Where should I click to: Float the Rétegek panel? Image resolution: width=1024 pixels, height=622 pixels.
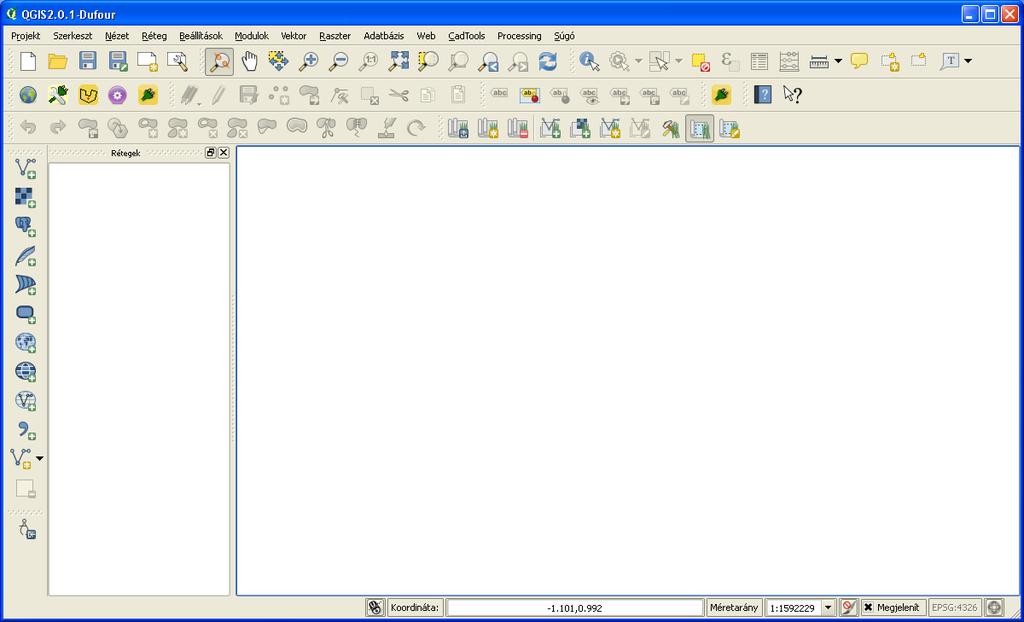[210, 152]
